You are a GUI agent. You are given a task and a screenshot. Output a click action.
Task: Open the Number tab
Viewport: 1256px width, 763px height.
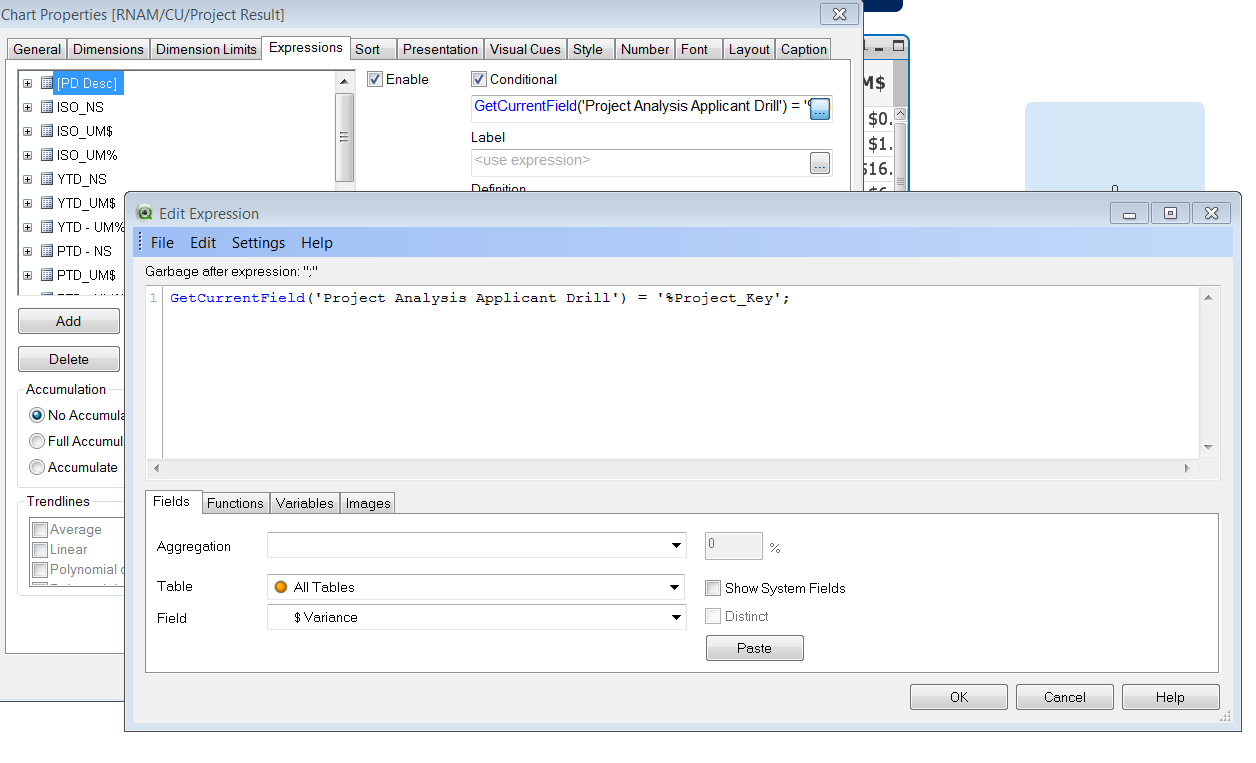pyautogui.click(x=645, y=49)
